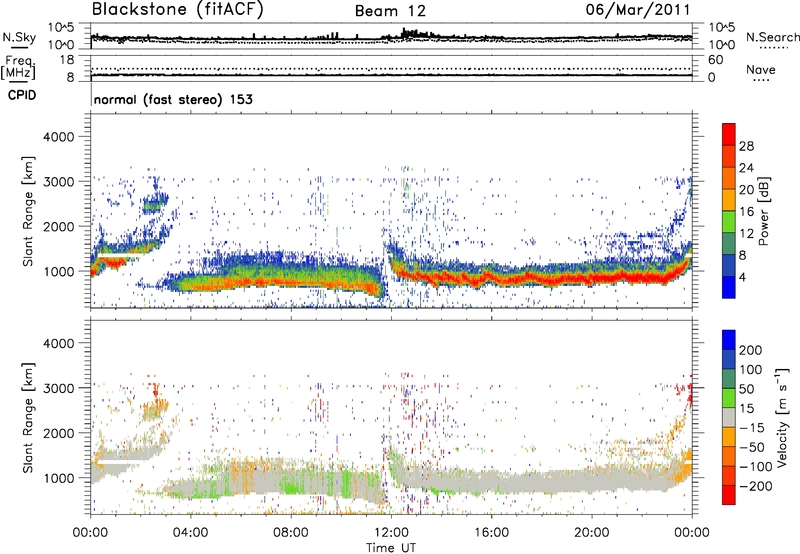Screen dimensions: 800x554
Task: Click the "12:00" time tick label
Action: point(391,533)
